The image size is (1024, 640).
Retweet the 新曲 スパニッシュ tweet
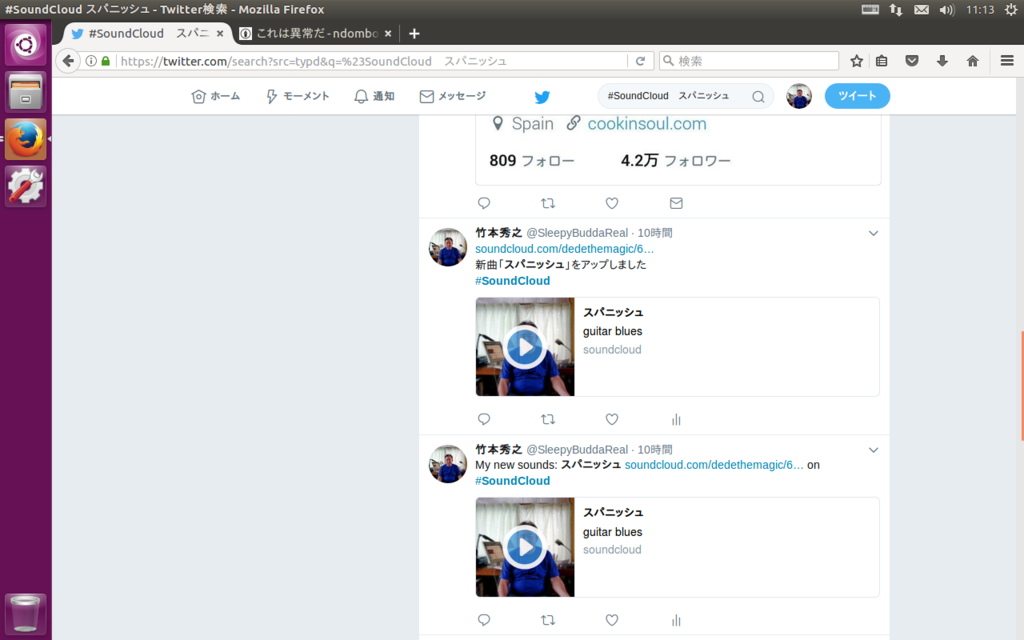(548, 419)
